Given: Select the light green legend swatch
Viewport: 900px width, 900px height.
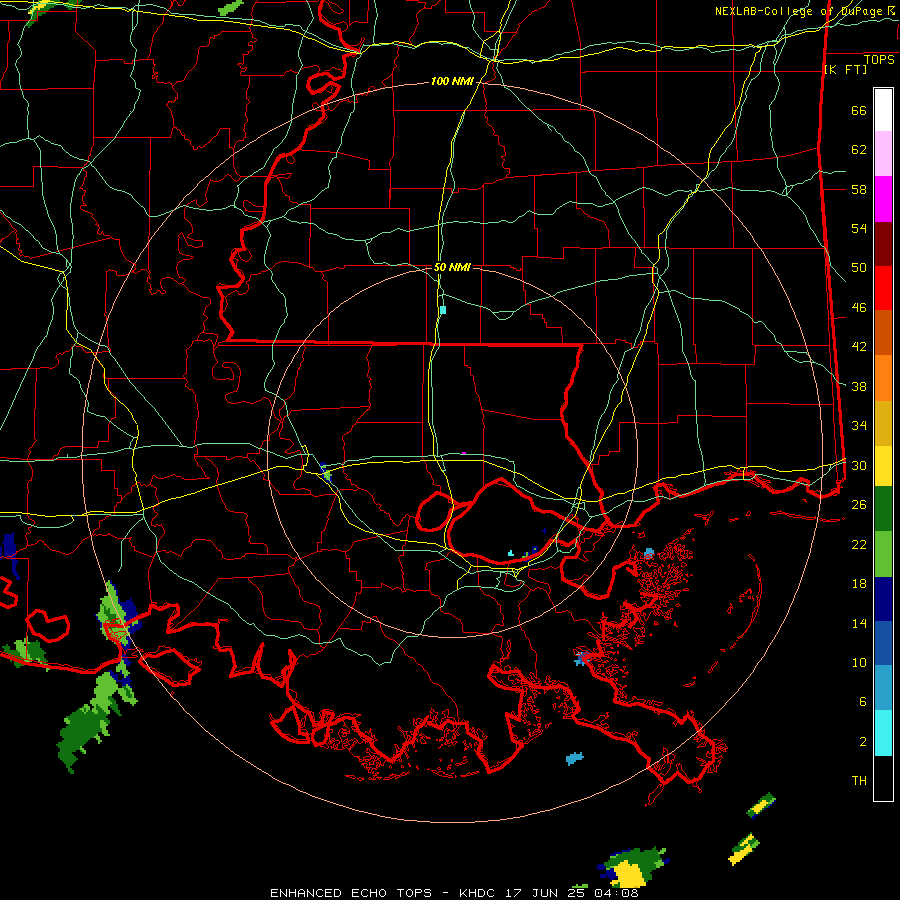Looking at the screenshot, I should pyautogui.click(x=883, y=554).
